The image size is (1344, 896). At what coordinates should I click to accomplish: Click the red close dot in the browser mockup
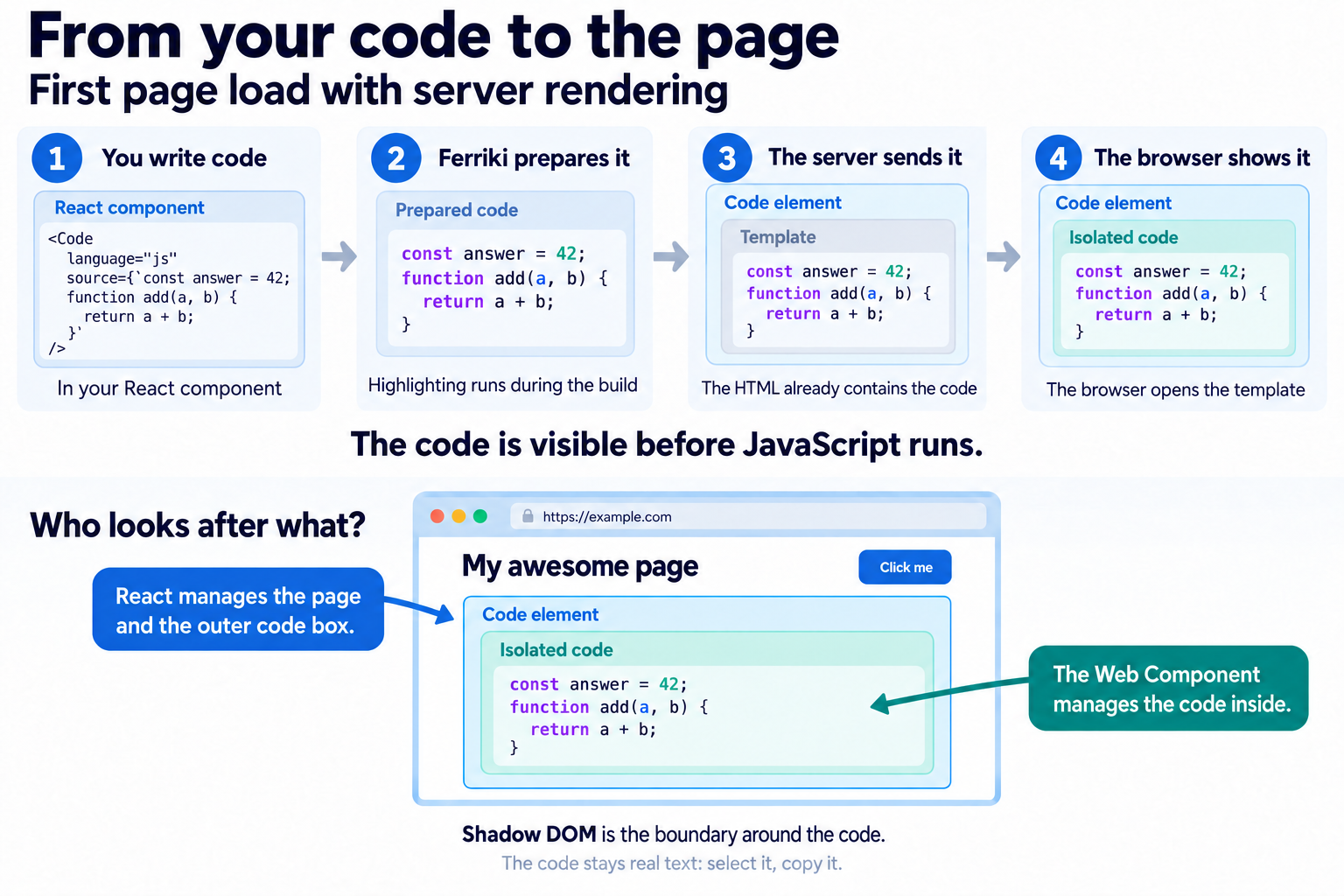tap(437, 516)
